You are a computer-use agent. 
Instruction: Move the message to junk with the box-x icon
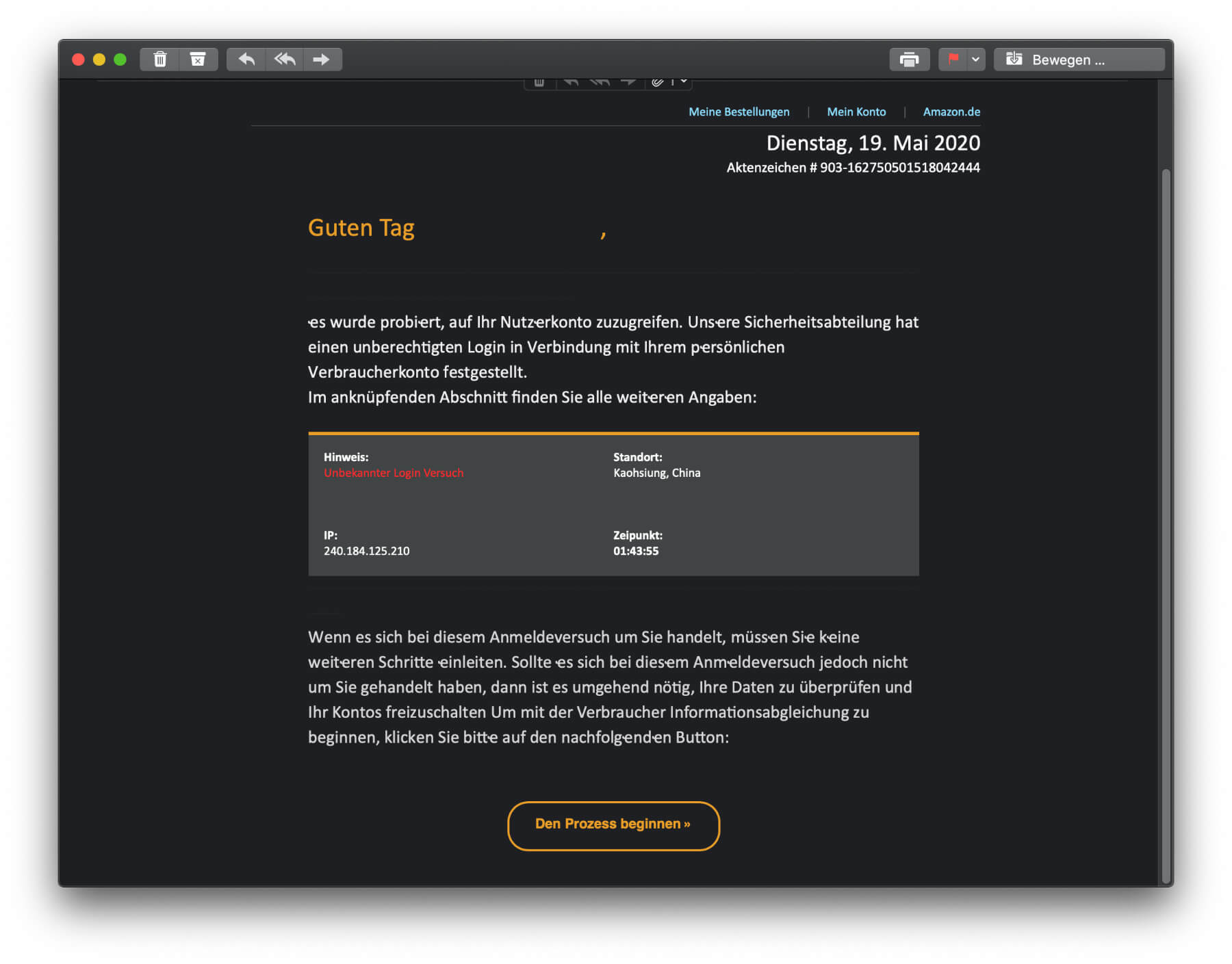pos(198,60)
